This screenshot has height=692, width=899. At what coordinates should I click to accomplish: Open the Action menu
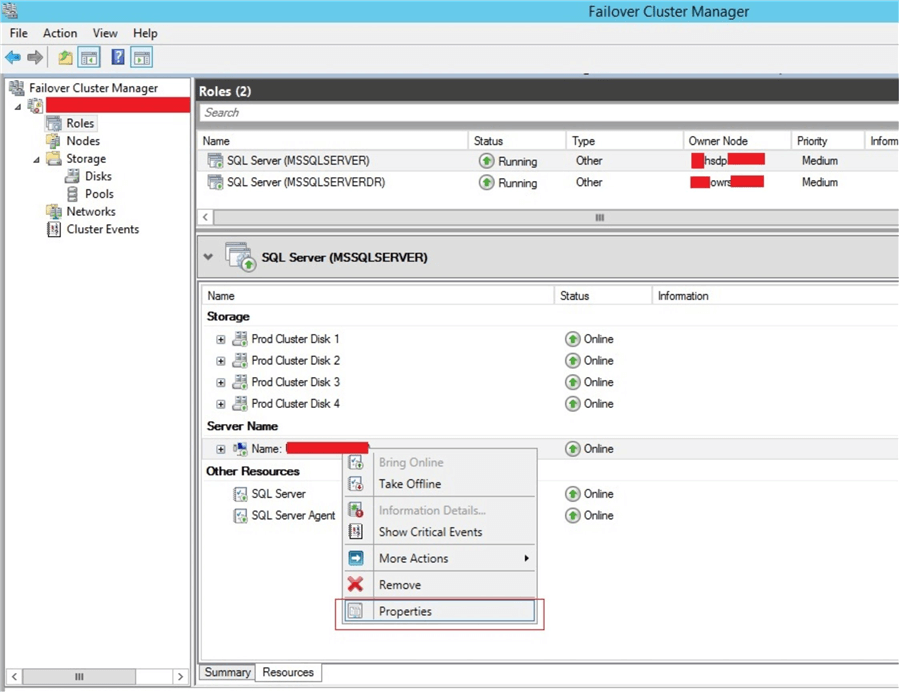coord(59,33)
